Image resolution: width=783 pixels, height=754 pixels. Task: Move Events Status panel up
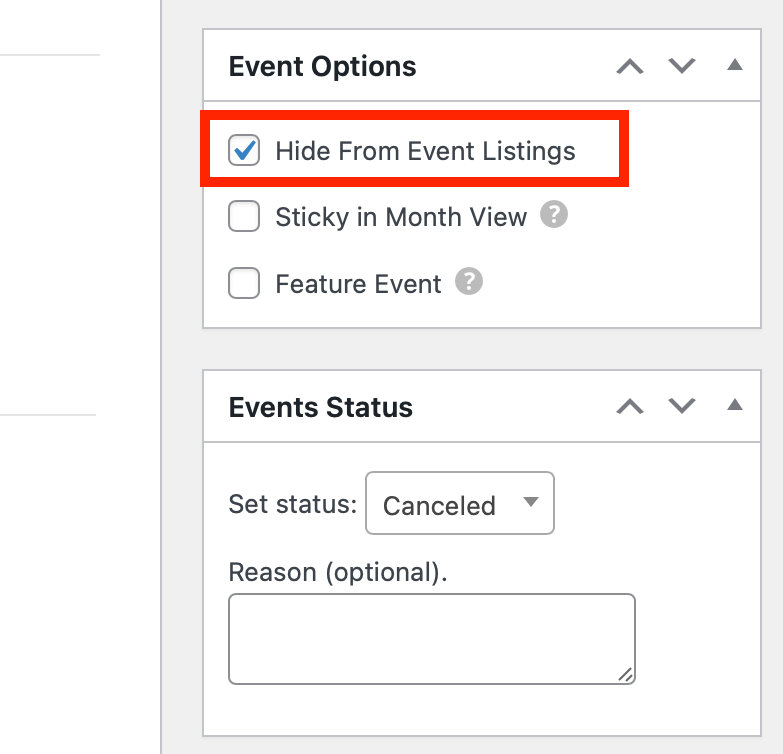coord(630,407)
